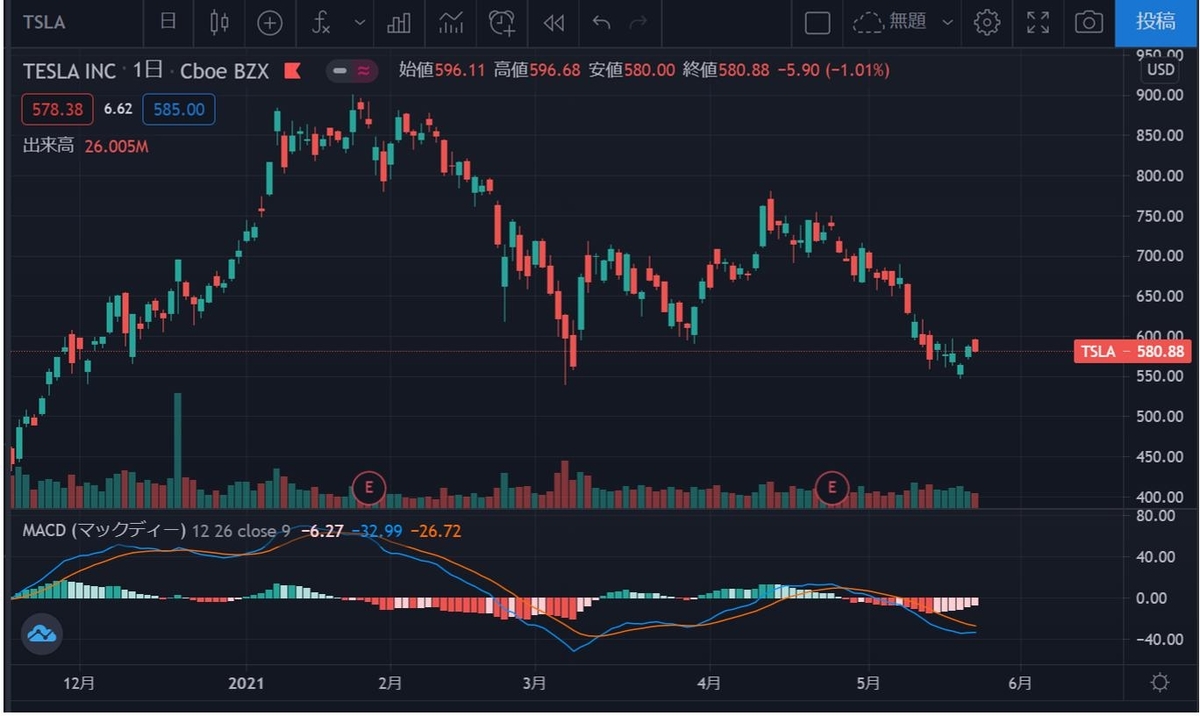Undo the last chart action
This screenshot has height=716, width=1200.
pos(601,22)
